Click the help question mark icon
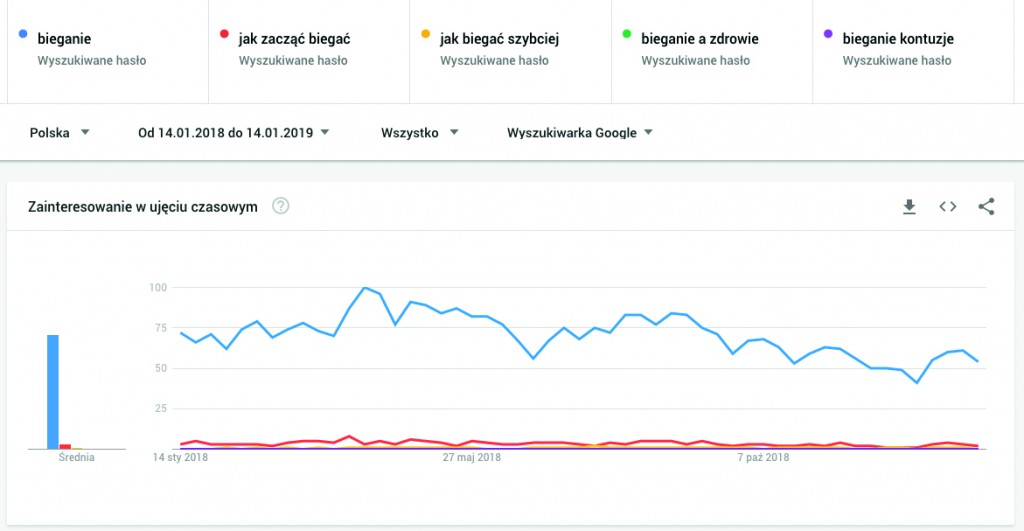1024x531 pixels. click(x=281, y=207)
